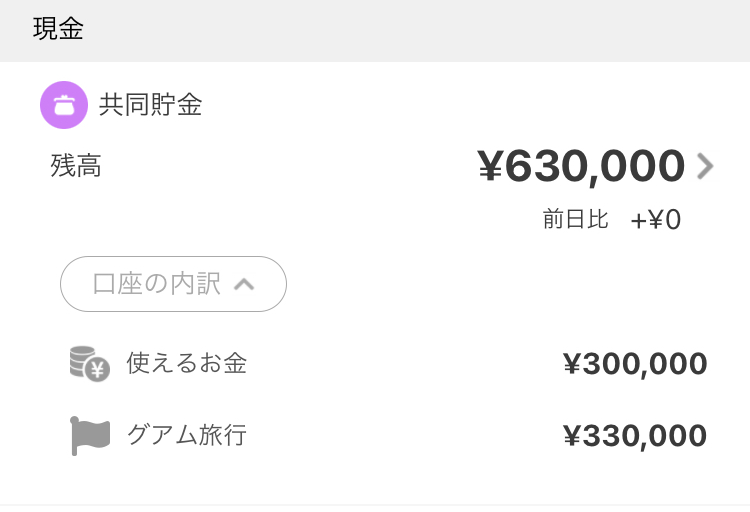Click the coins icon next to 使えるお金
Image resolution: width=750 pixels, height=512 pixels.
(90, 364)
